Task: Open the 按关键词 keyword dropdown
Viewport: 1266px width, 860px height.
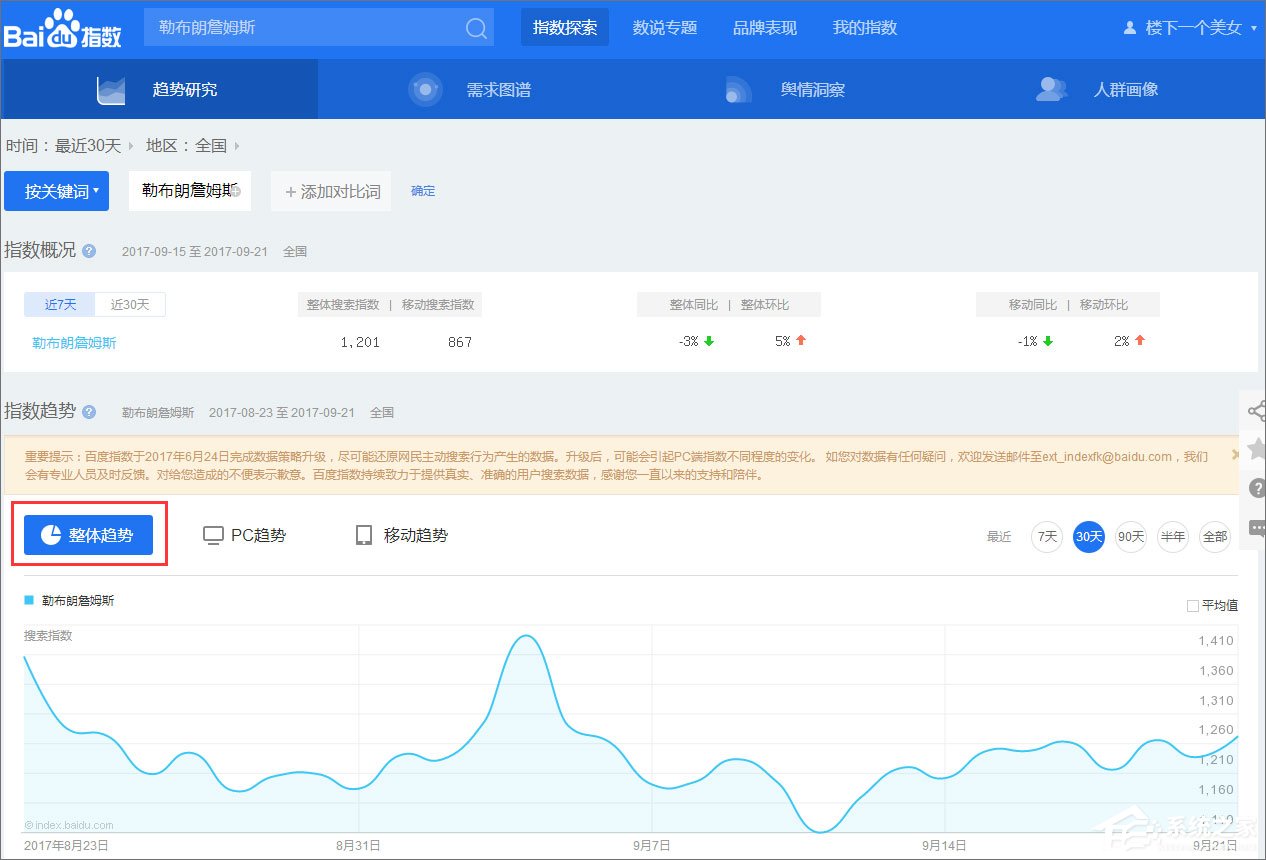Action: [57, 191]
